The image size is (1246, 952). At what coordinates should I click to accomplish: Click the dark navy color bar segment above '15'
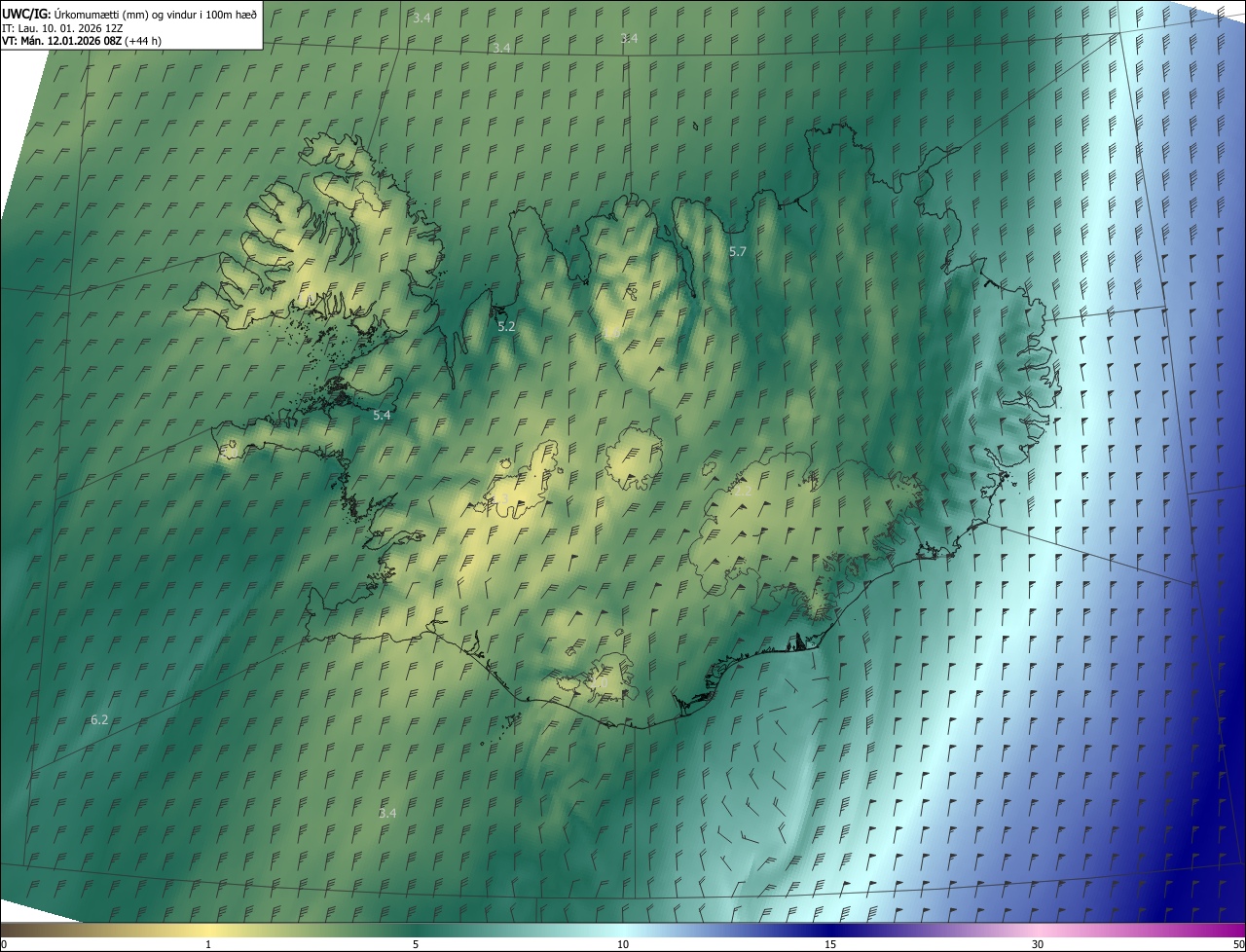click(830, 931)
